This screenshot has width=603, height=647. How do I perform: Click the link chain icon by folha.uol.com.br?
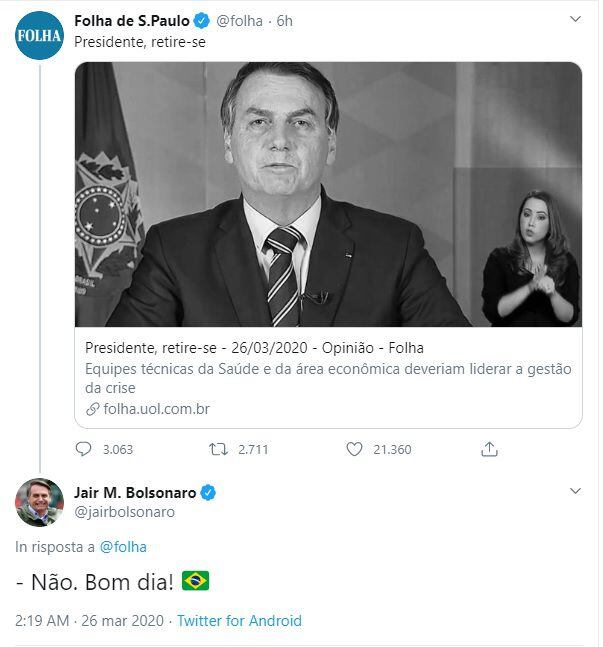click(x=93, y=409)
